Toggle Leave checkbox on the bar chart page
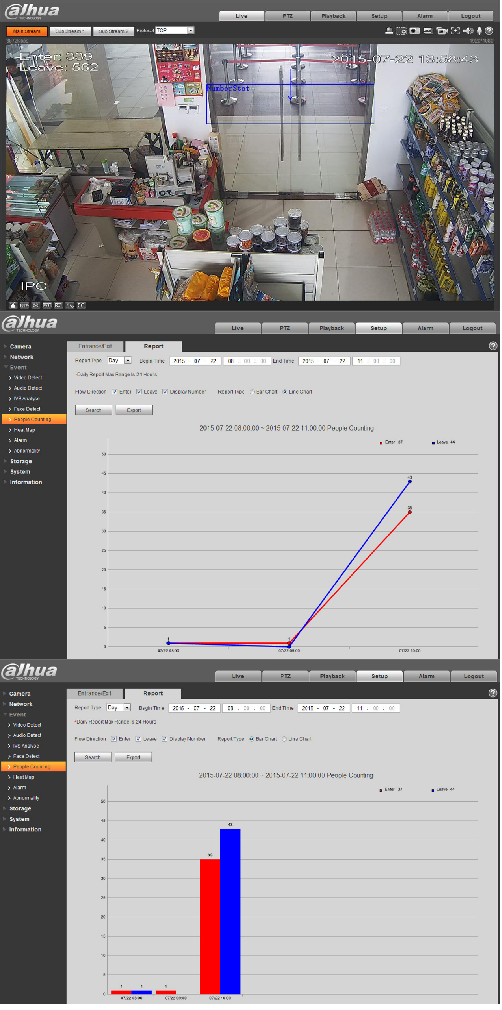502x1010 pixels. click(x=138, y=738)
